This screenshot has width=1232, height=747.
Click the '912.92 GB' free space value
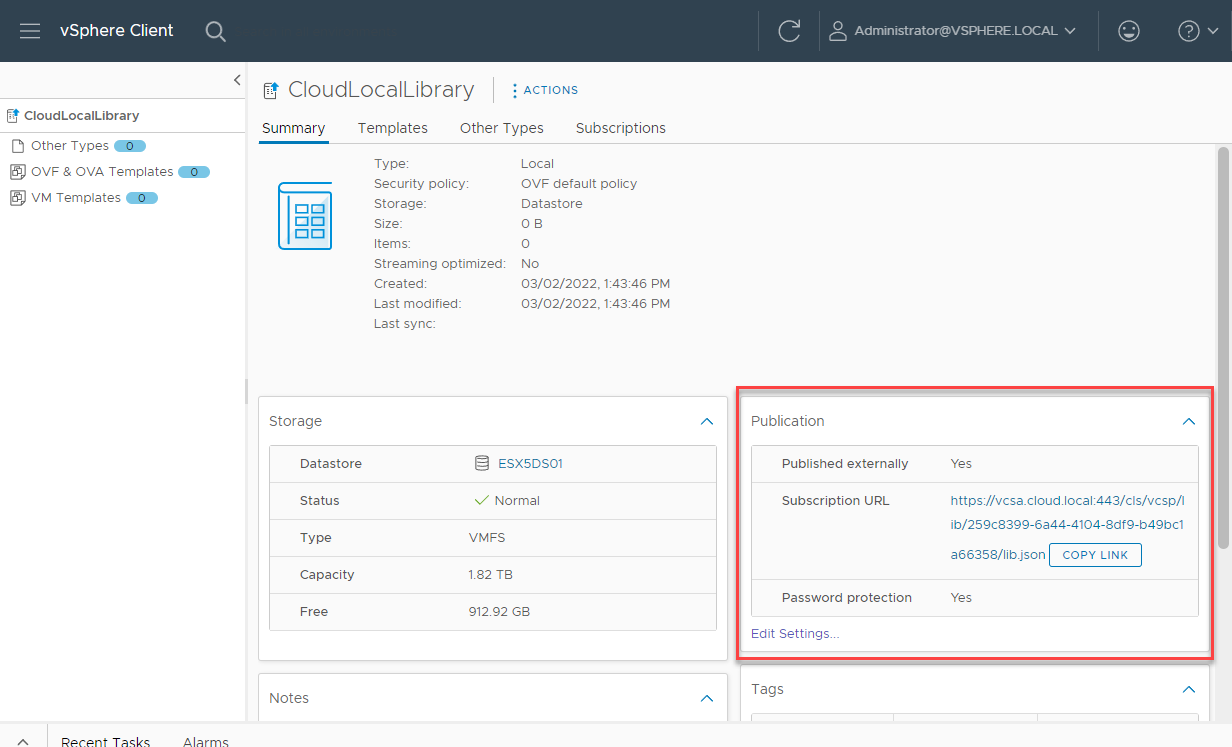tap(499, 612)
